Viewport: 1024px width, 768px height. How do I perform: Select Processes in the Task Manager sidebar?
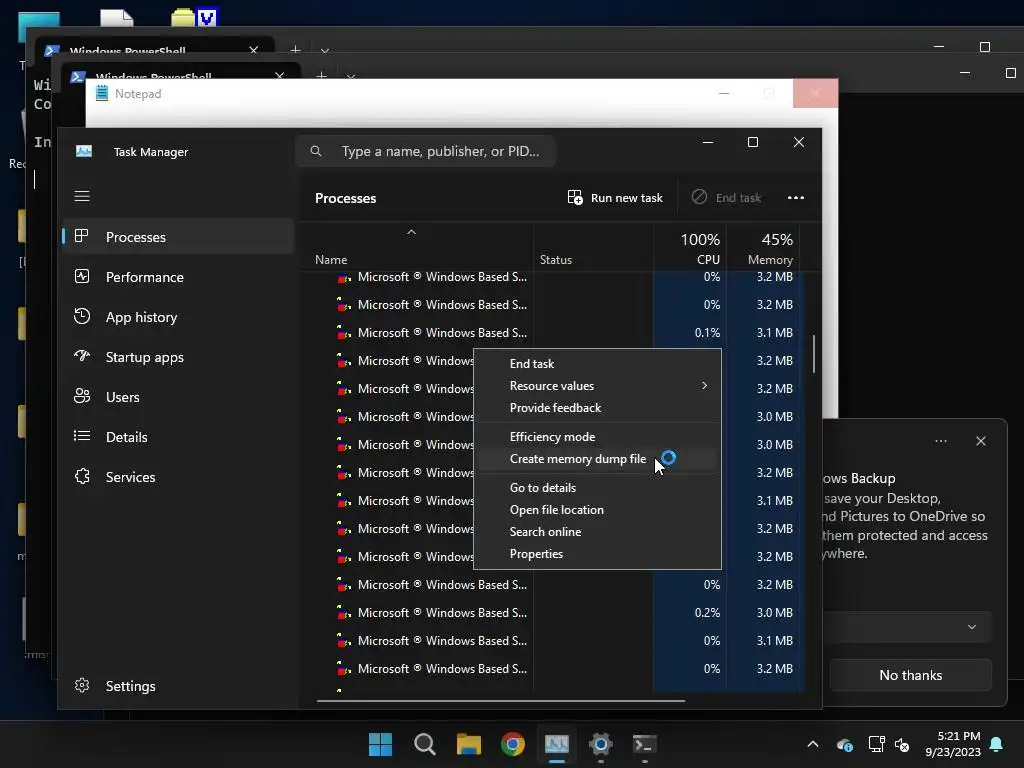(x=178, y=237)
